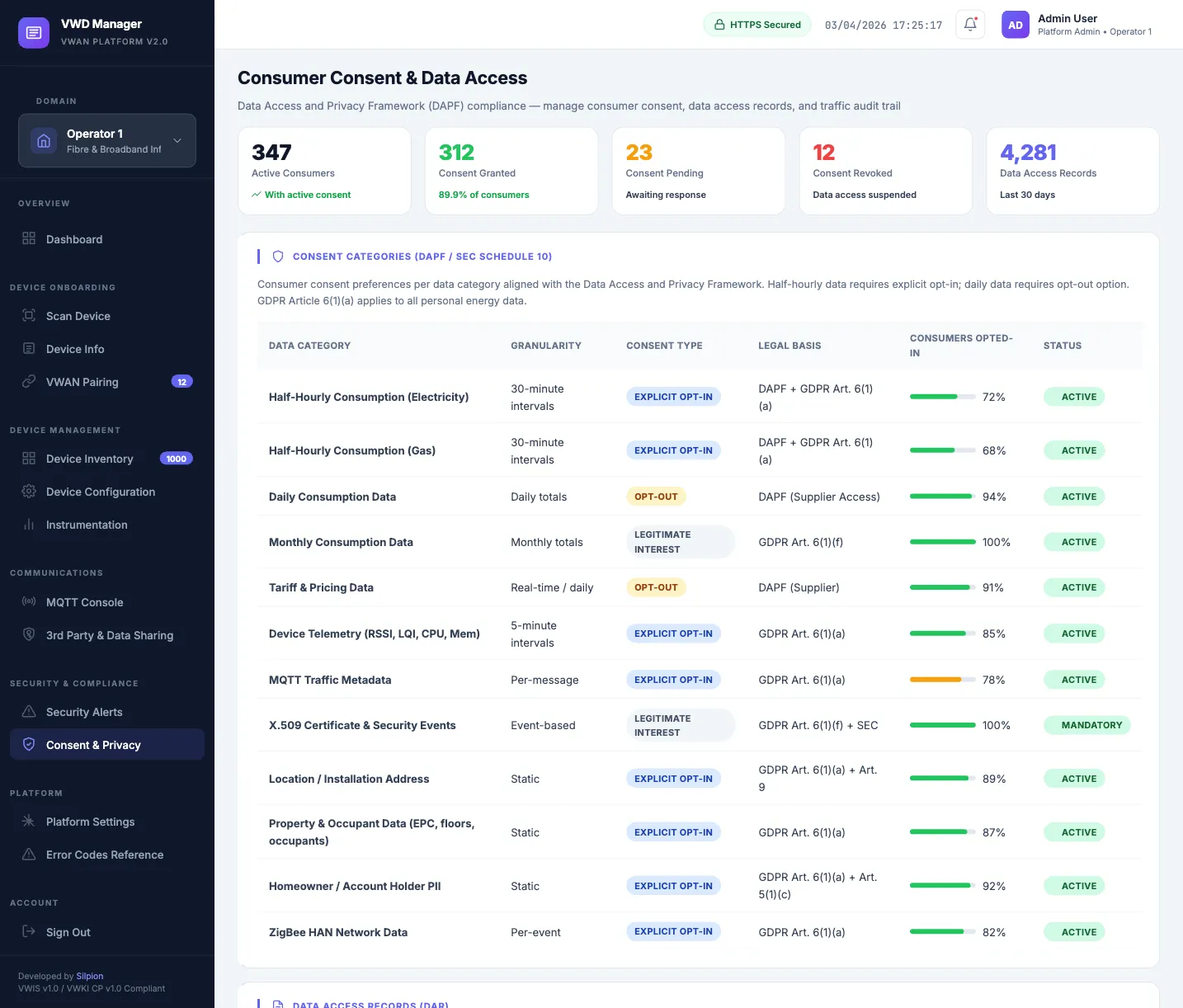Expand the Operator 1 domain selector
The image size is (1183, 1008).
[106, 140]
